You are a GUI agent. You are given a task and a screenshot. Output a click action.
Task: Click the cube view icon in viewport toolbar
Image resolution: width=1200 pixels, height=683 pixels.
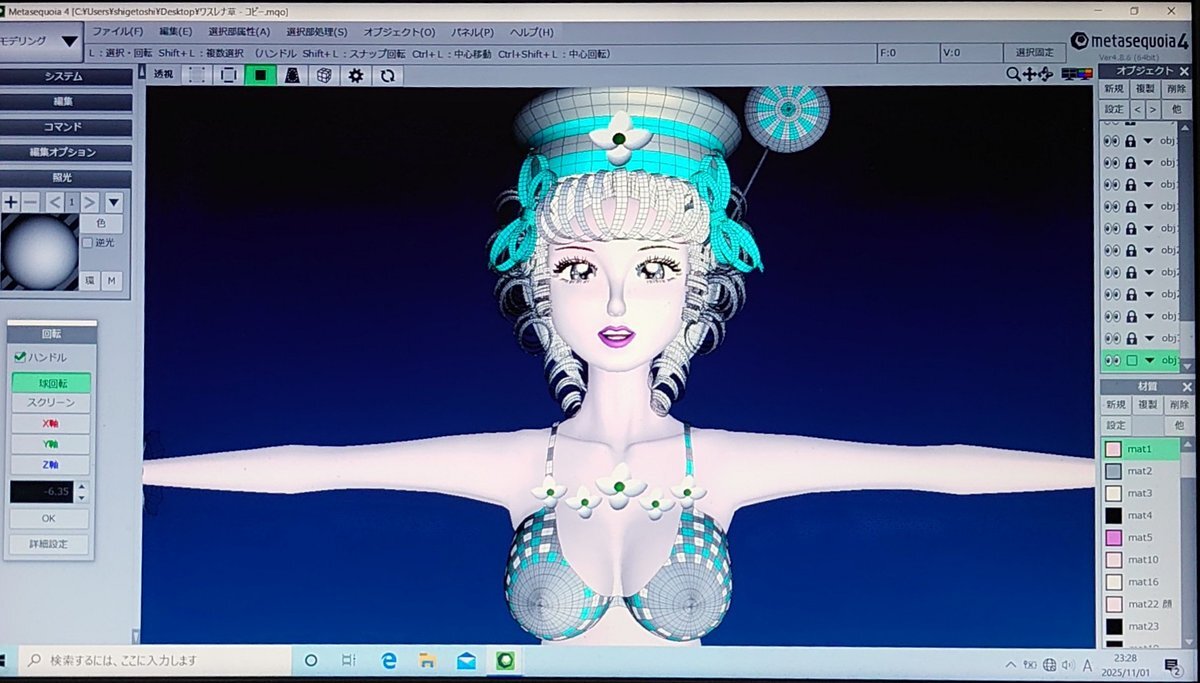[x=324, y=75]
